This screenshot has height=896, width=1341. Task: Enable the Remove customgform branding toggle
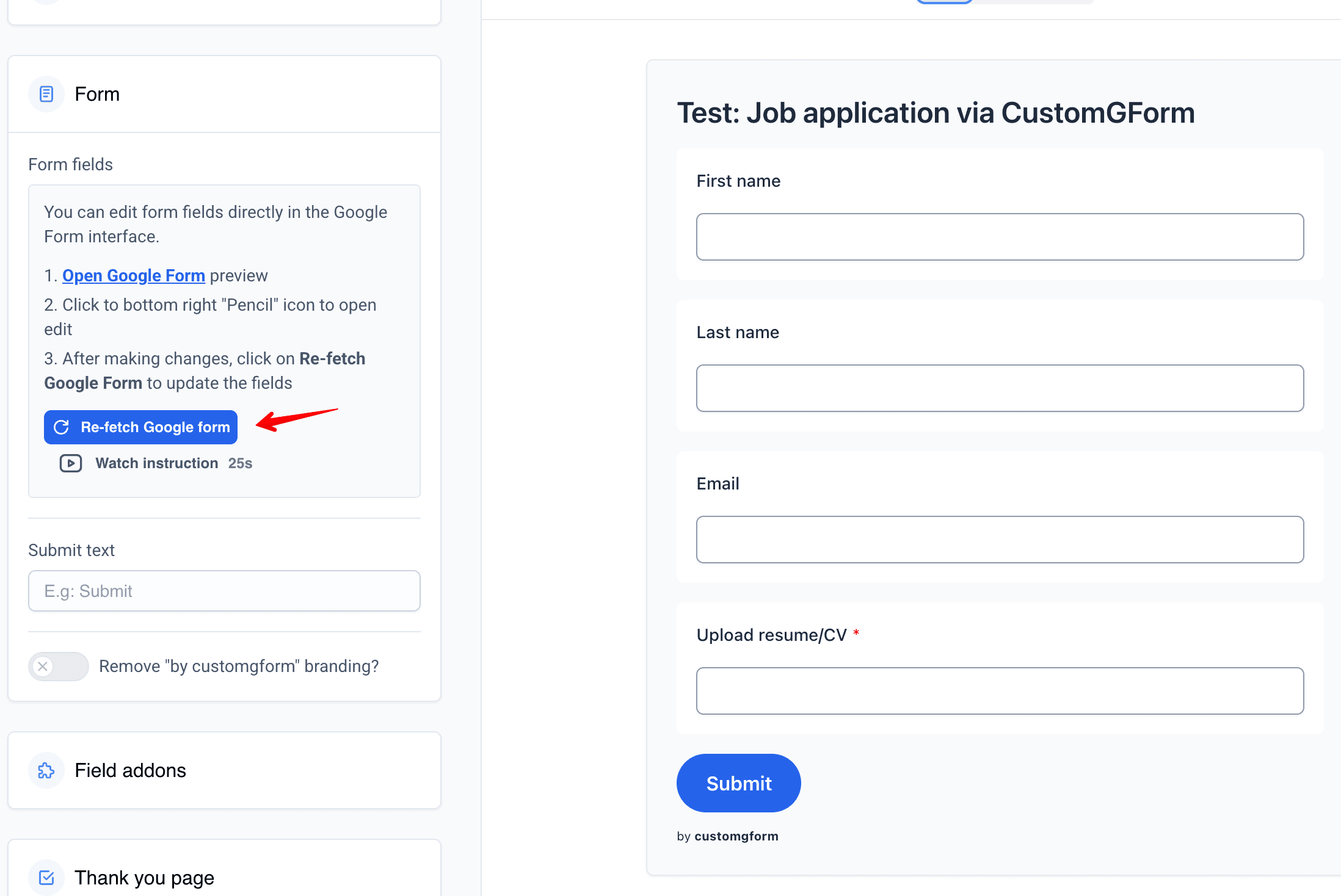tap(58, 667)
